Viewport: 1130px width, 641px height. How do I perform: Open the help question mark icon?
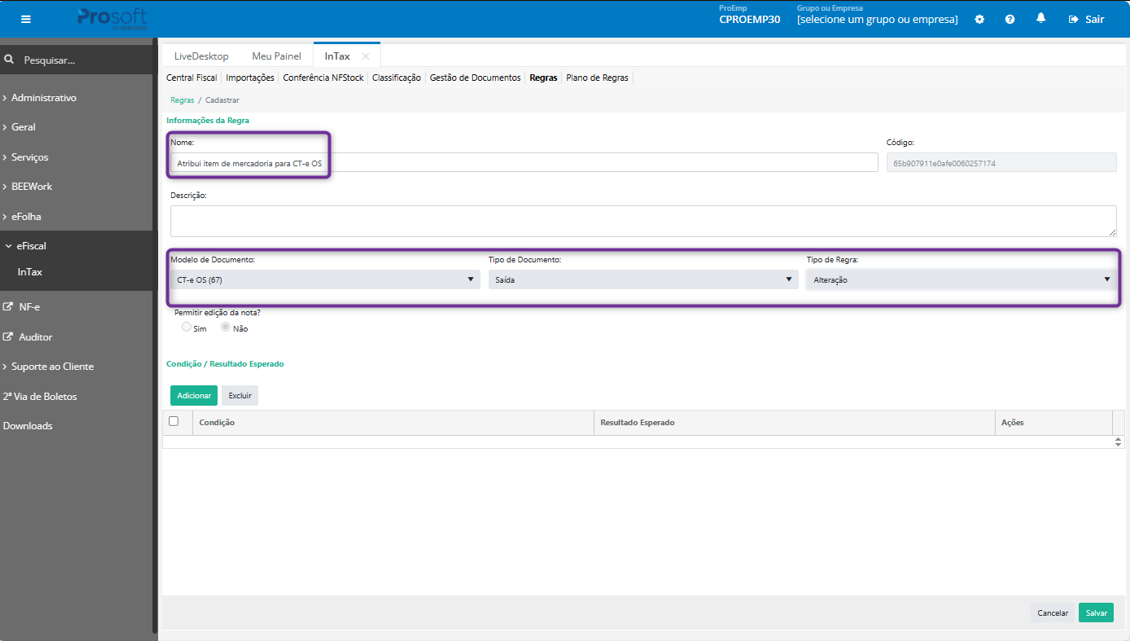coord(1010,19)
